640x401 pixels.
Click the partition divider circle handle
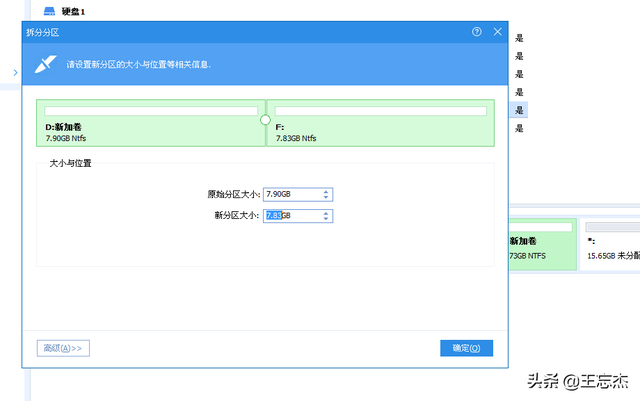click(265, 120)
